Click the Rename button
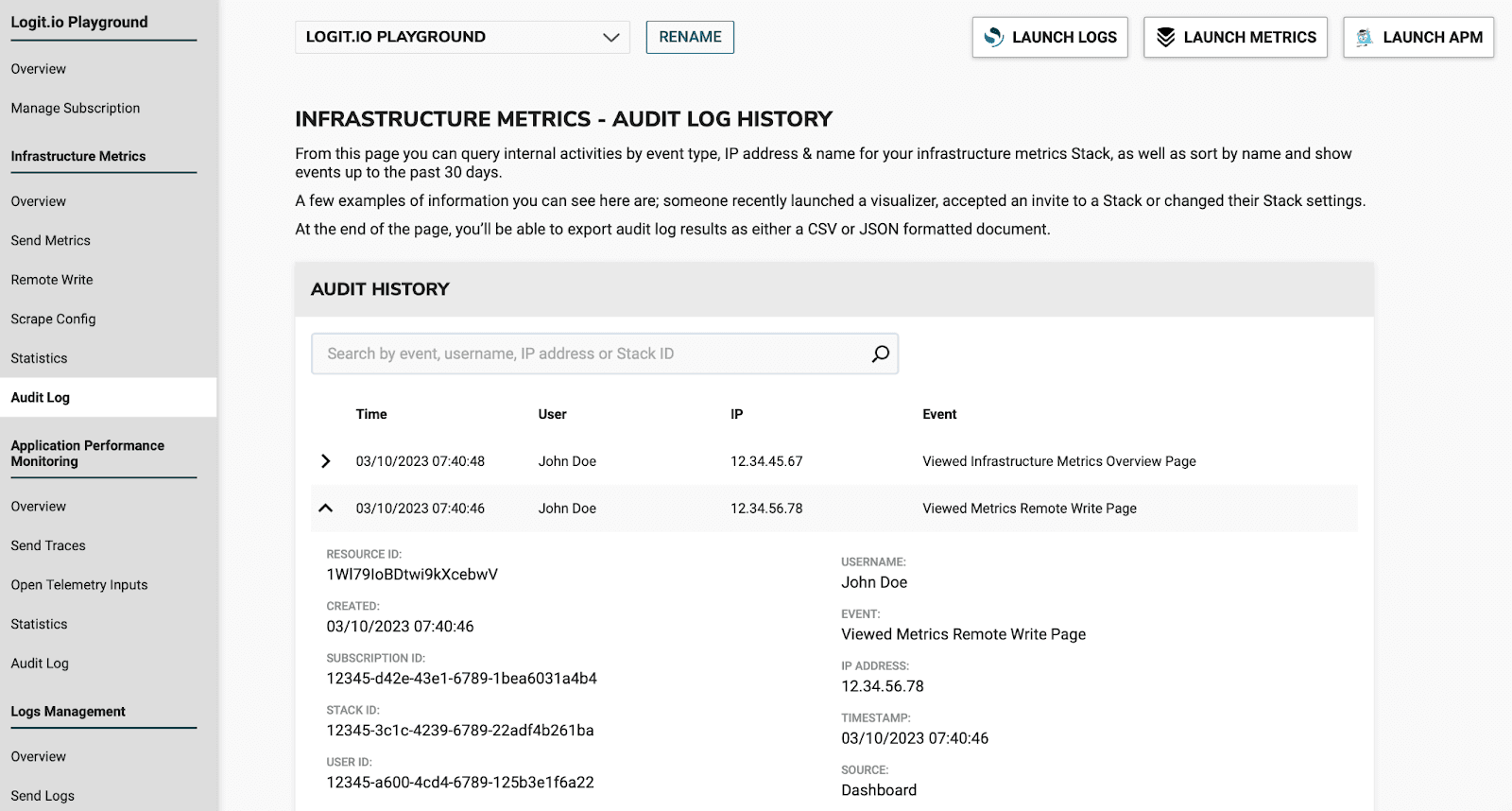Image resolution: width=1512 pixels, height=811 pixels. coord(690,37)
